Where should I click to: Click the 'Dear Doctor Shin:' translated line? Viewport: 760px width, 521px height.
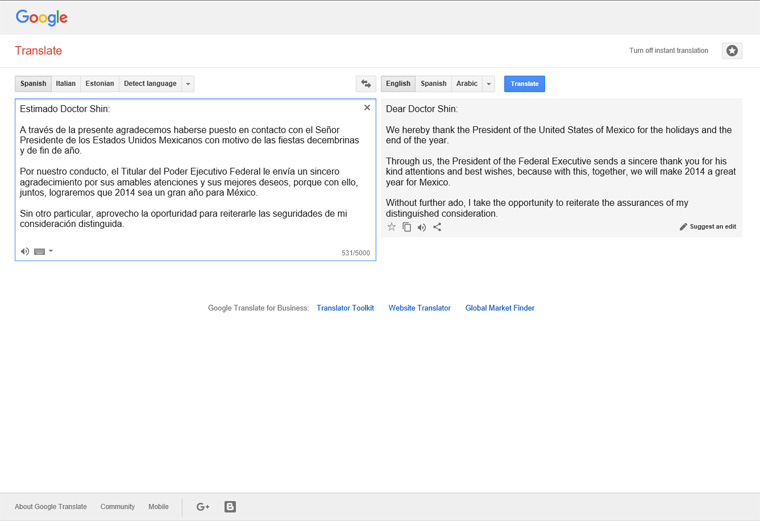422,109
